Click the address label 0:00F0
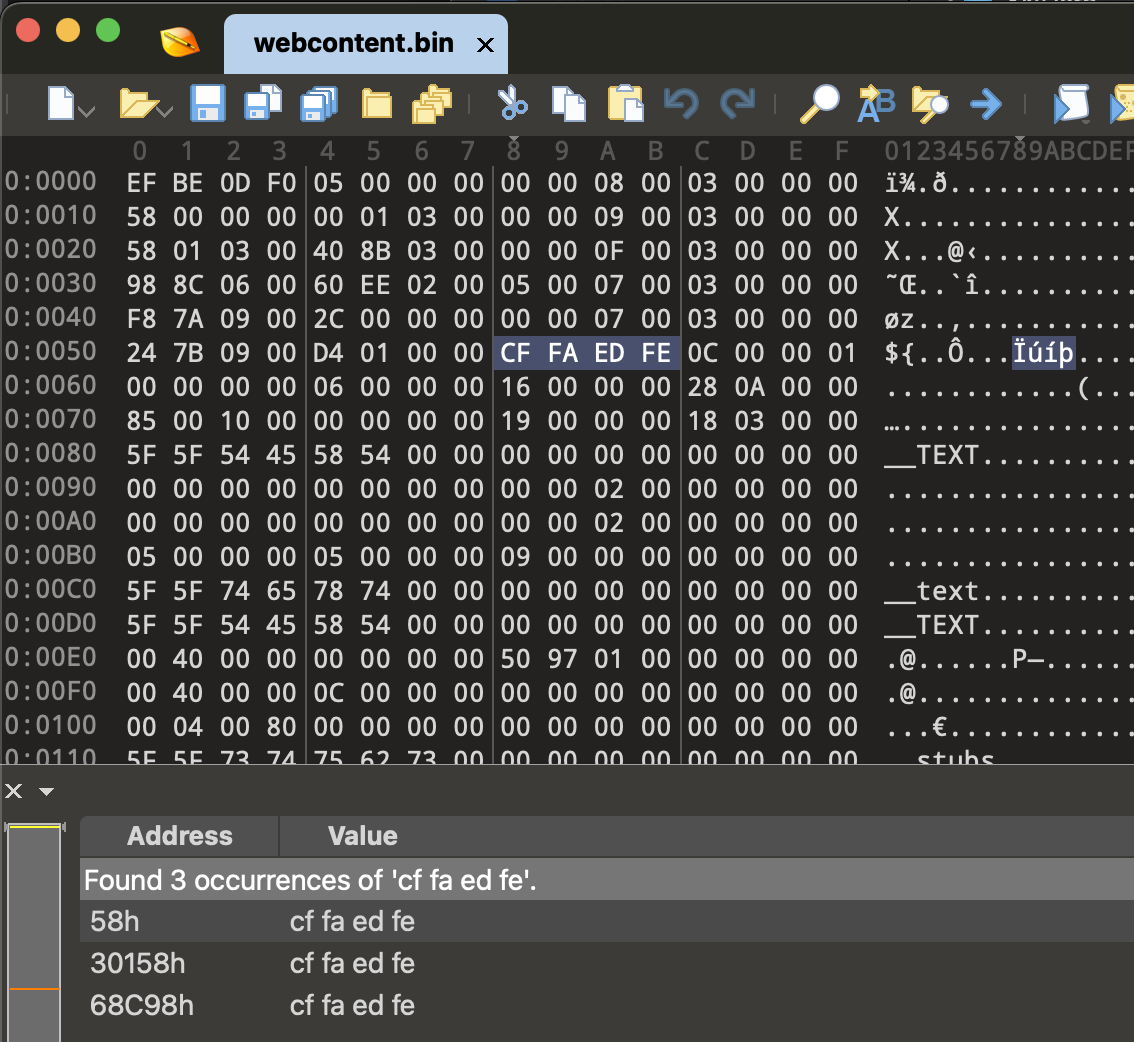Screen dimensions: 1134x1042 (51, 691)
